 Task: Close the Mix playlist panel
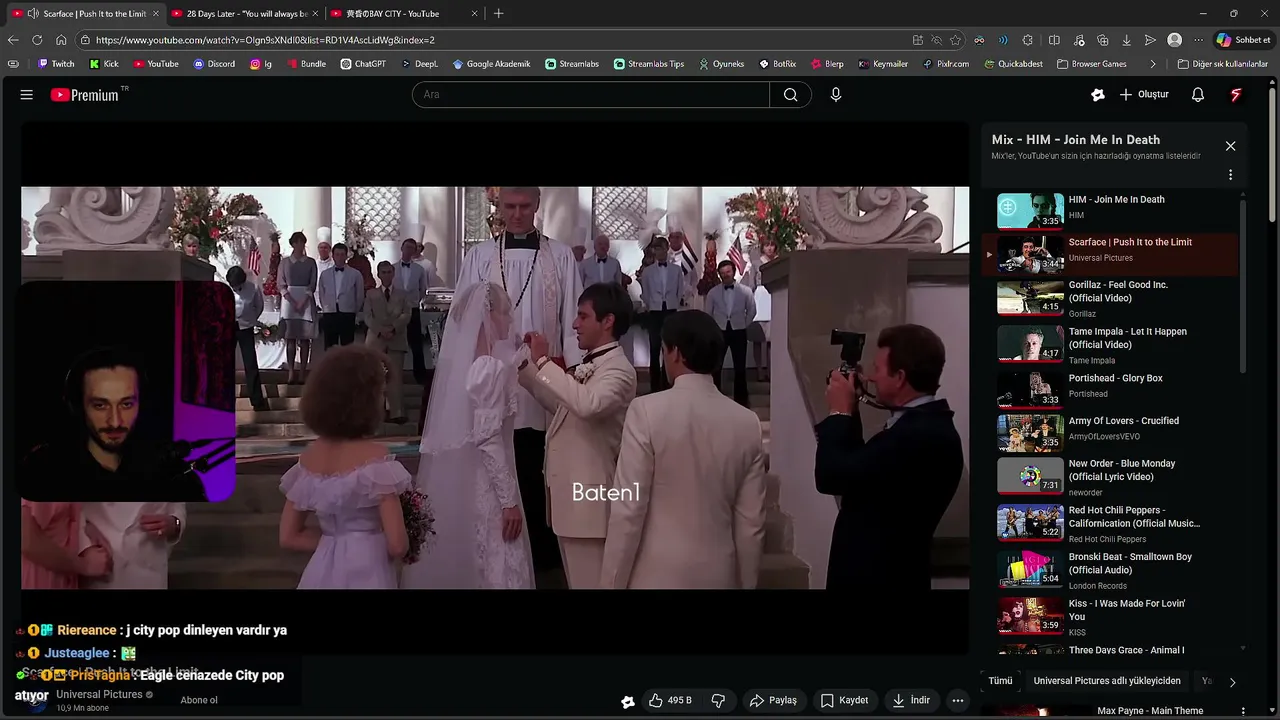[x=1230, y=146]
